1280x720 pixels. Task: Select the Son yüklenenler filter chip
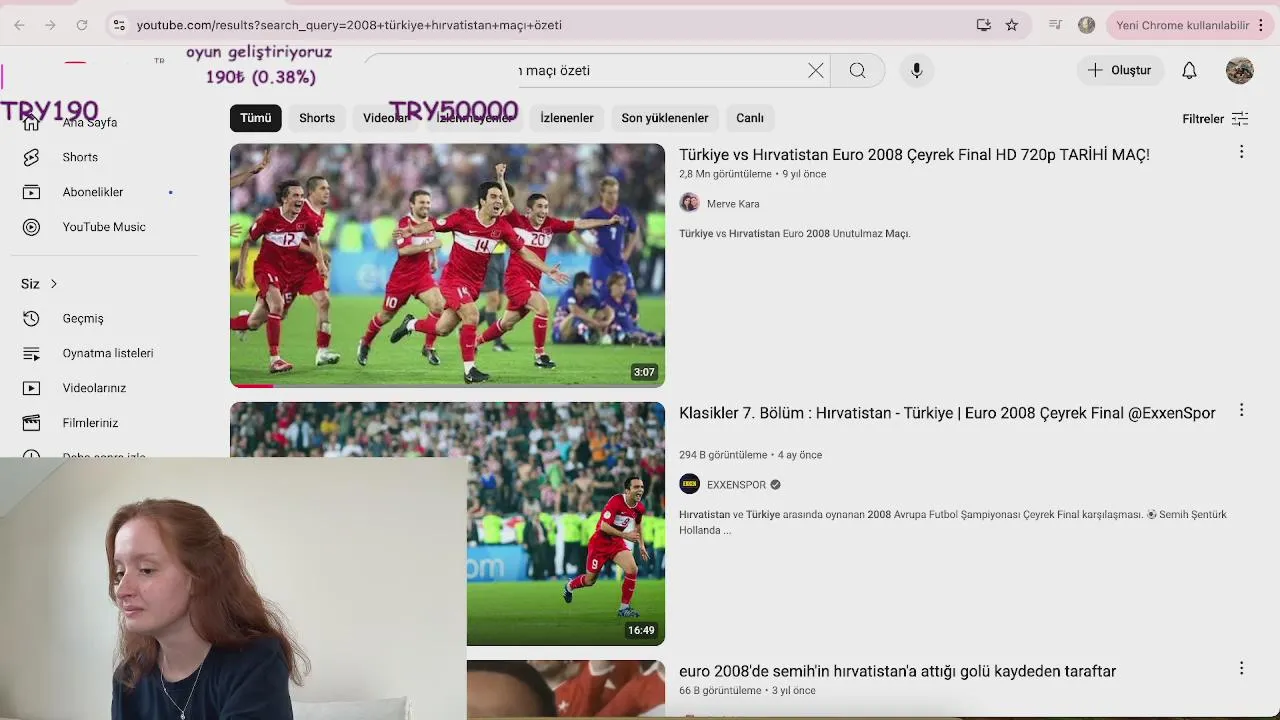tap(665, 118)
